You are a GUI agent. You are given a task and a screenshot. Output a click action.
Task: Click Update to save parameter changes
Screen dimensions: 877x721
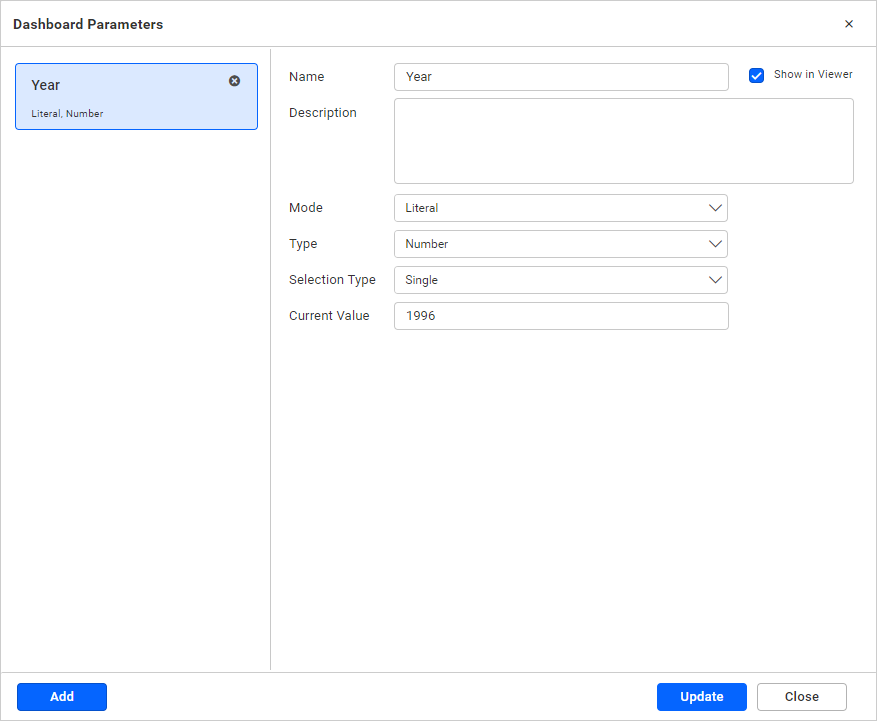(701, 696)
